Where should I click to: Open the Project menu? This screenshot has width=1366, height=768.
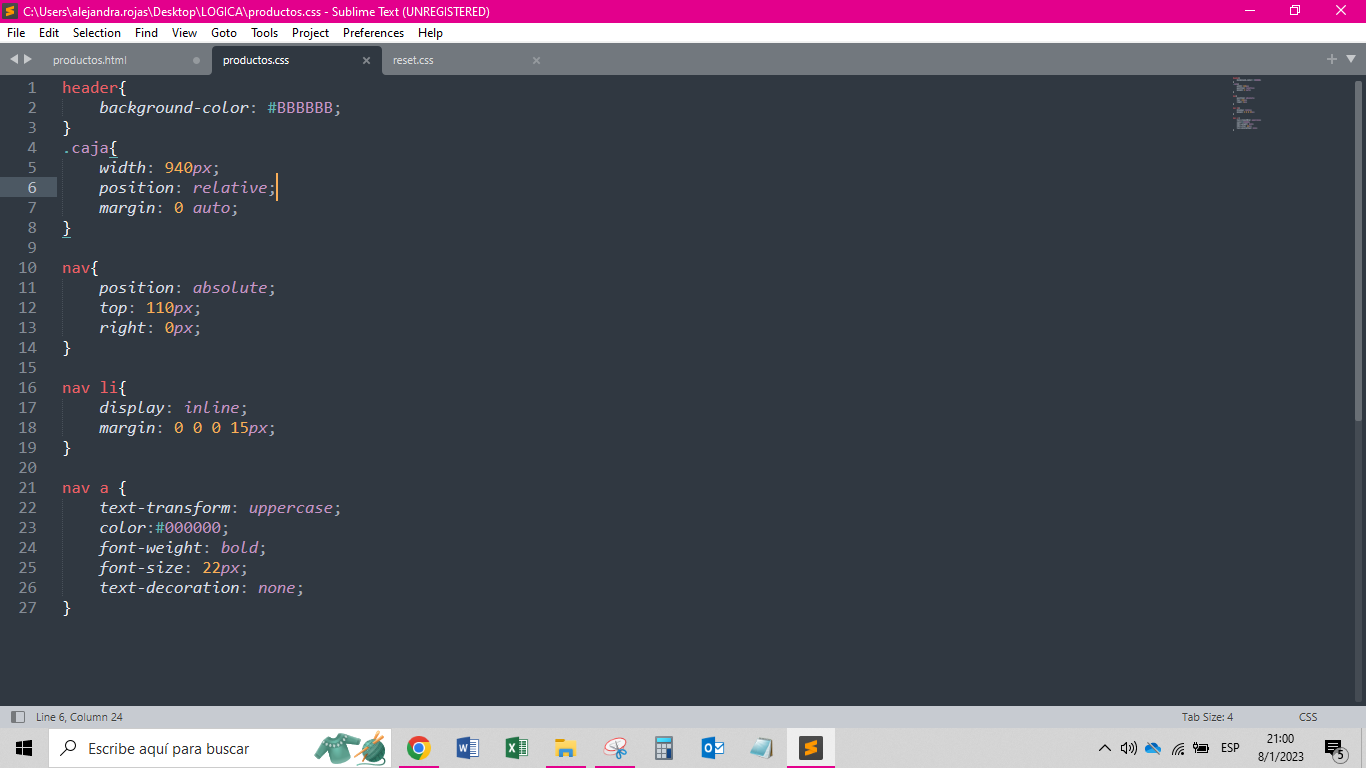click(x=310, y=33)
